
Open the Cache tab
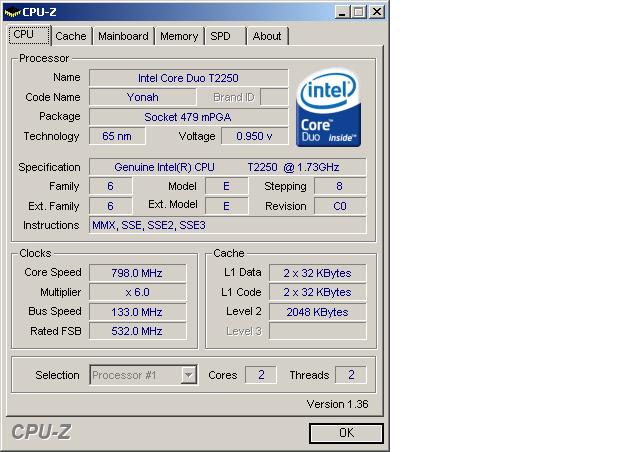click(x=71, y=36)
